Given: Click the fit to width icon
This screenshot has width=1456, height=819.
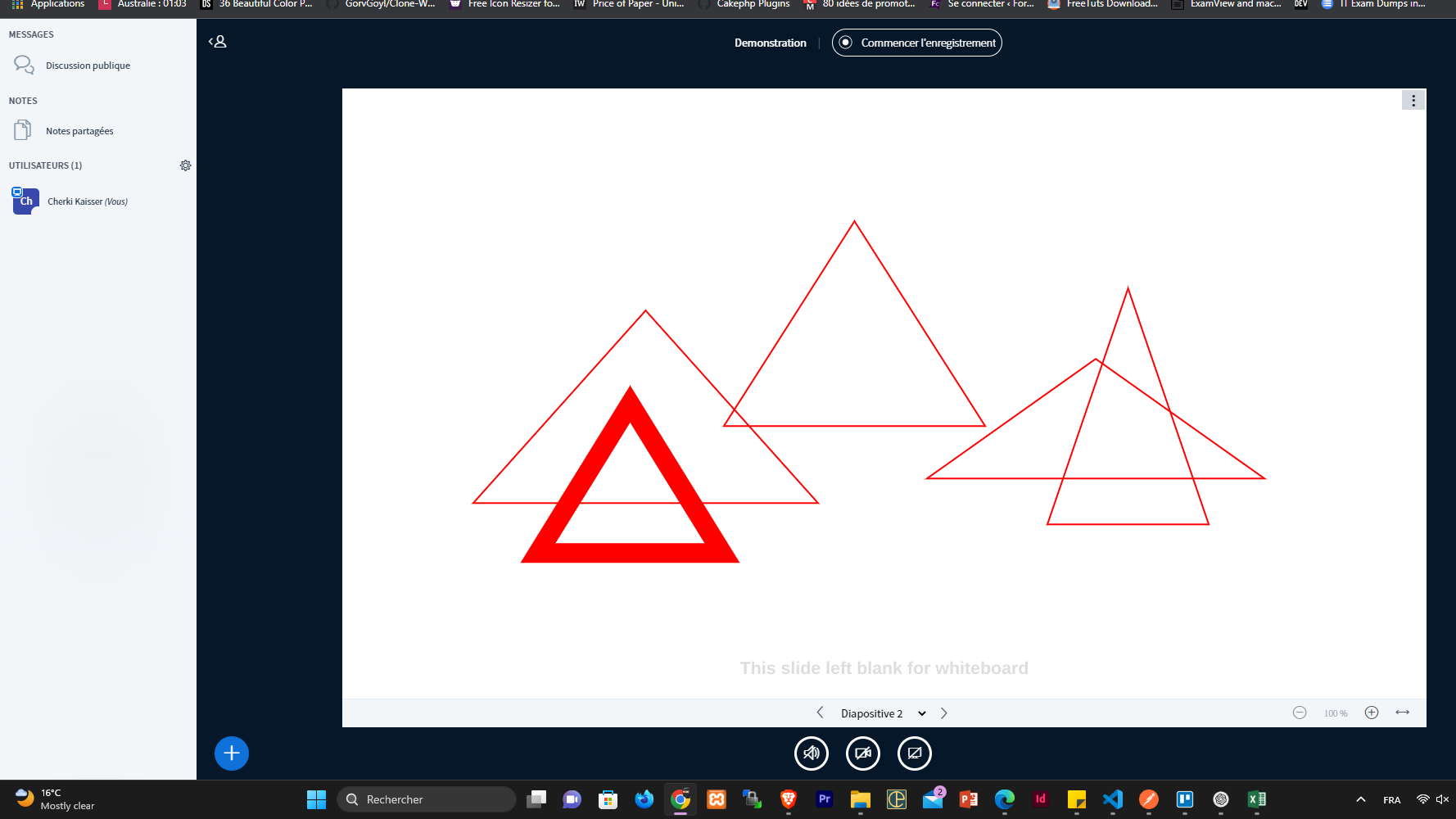Looking at the screenshot, I should click(x=1403, y=713).
